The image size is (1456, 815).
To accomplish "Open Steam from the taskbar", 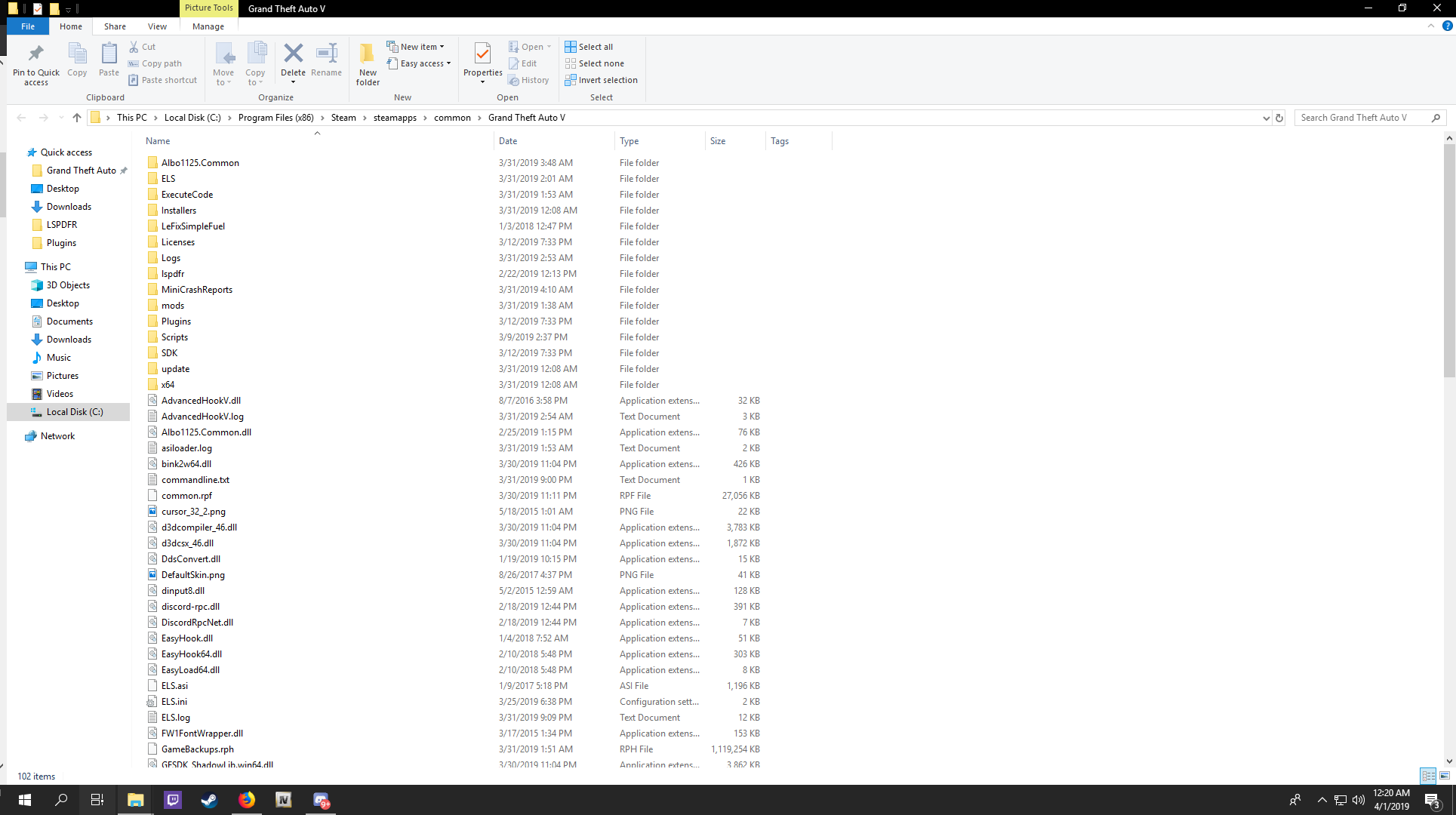I will point(209,800).
